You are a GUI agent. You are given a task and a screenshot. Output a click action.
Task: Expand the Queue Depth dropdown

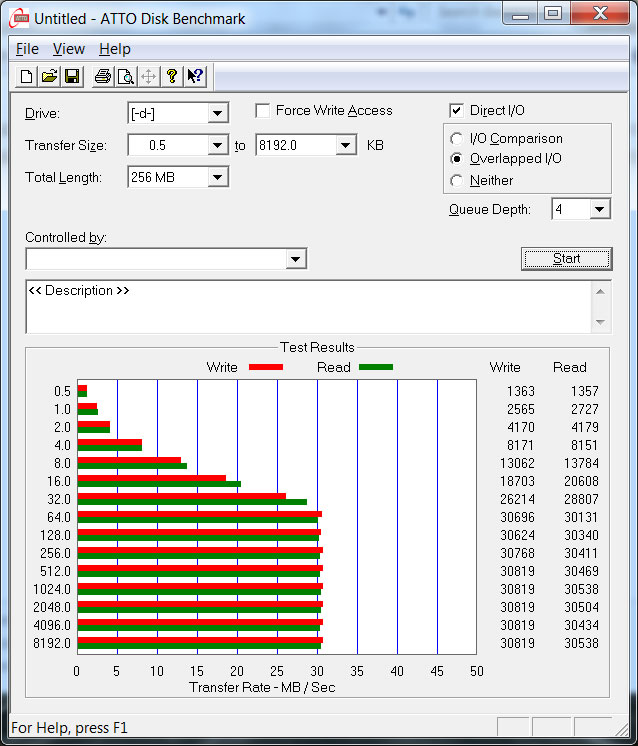599,209
